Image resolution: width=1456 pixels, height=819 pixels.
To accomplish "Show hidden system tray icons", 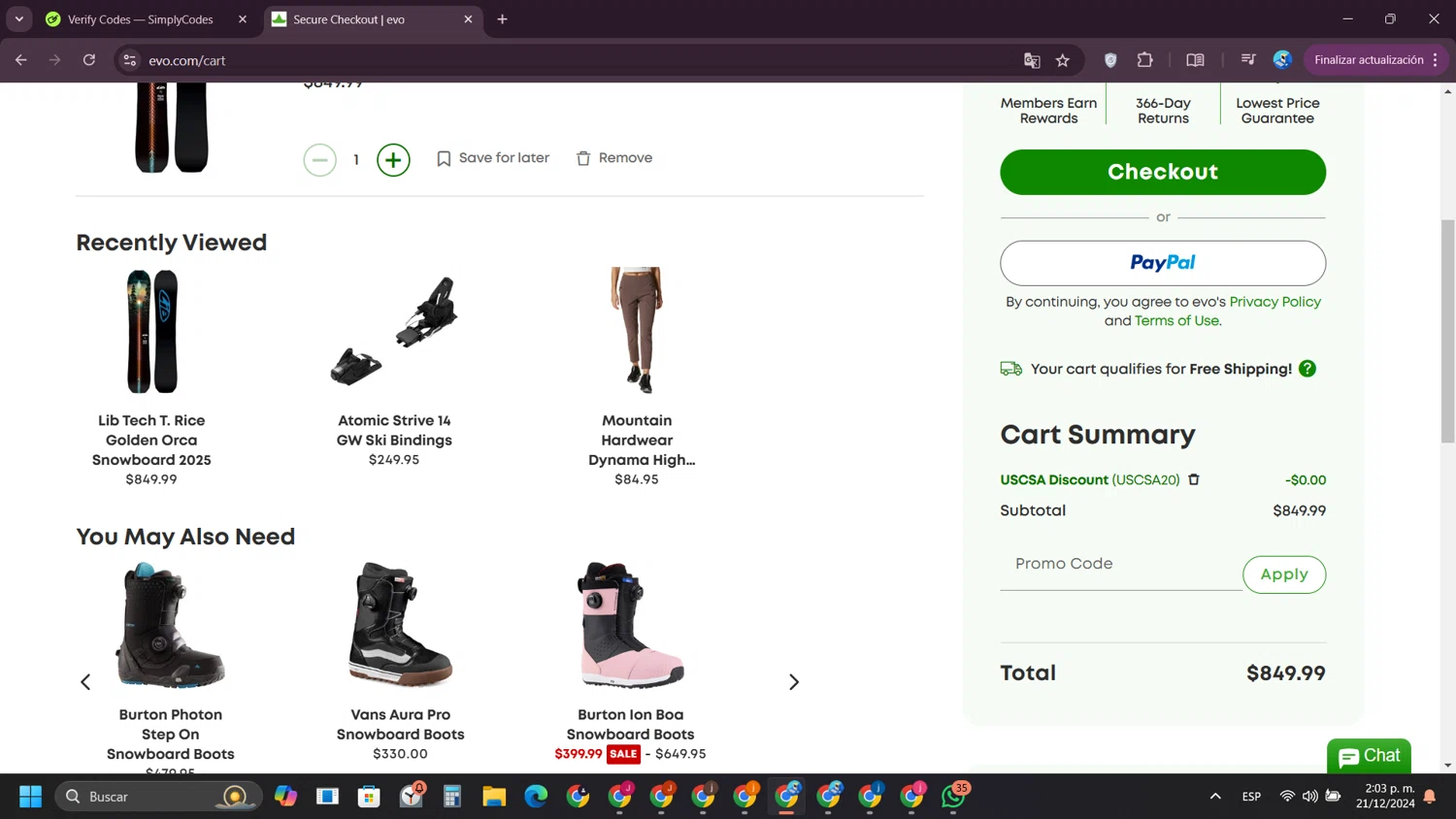I will coord(1215,797).
